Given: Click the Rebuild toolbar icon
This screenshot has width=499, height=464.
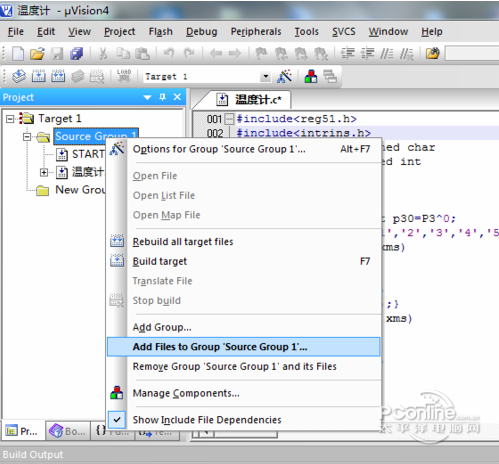Looking at the screenshot, I should click(58, 76).
